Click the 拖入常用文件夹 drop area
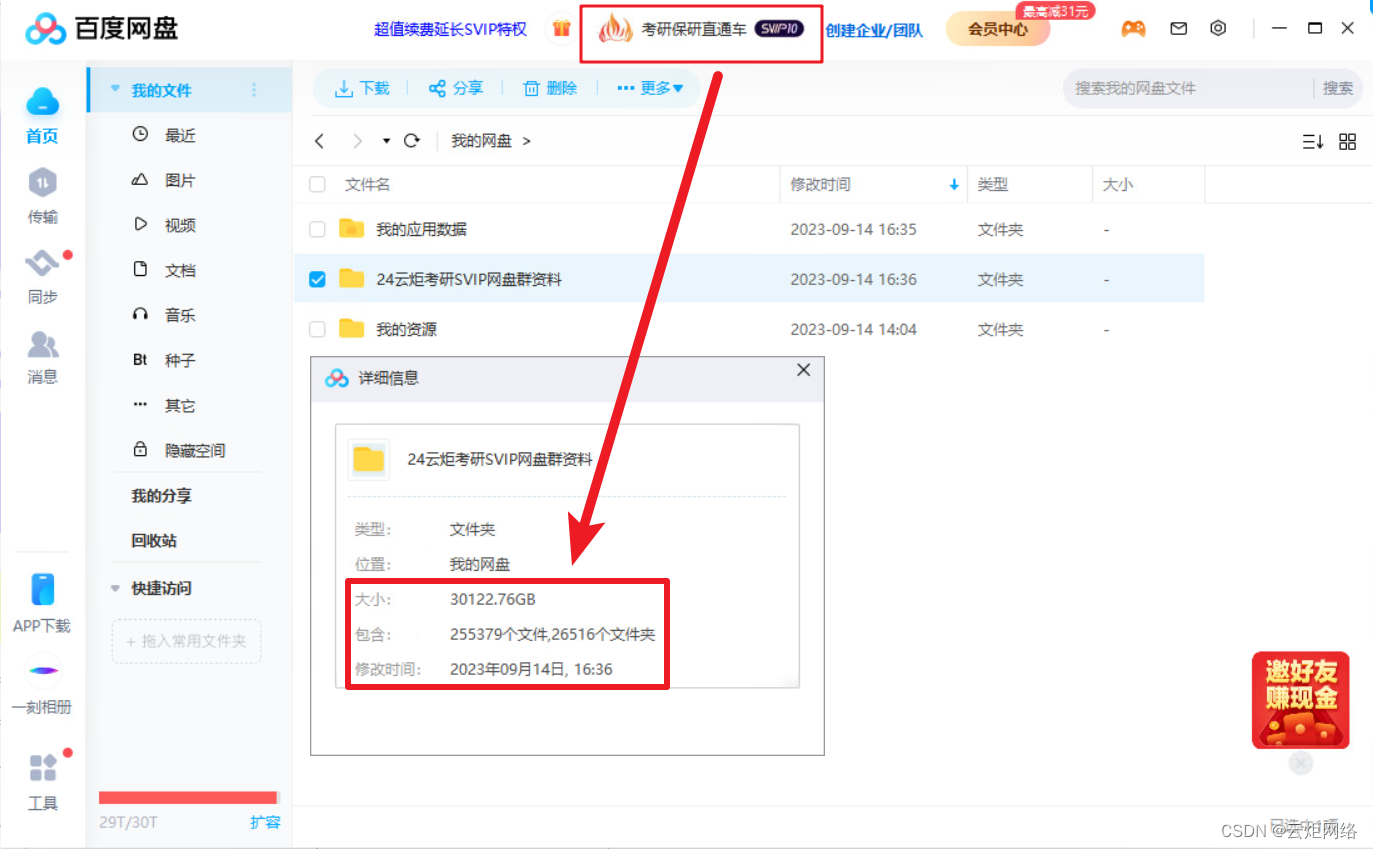 pyautogui.click(x=186, y=641)
